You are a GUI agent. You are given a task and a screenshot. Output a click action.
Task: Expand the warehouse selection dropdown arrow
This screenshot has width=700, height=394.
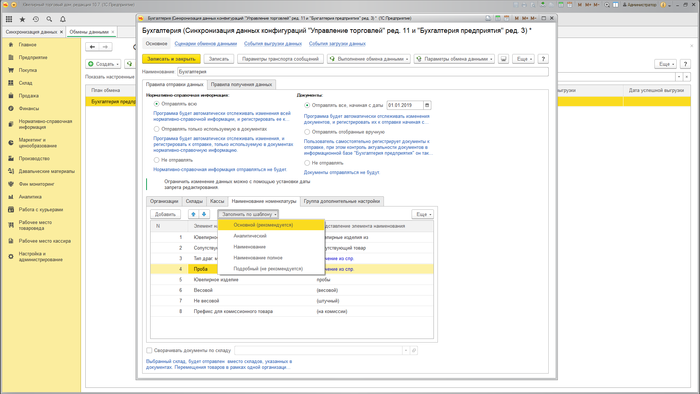[x=406, y=350]
